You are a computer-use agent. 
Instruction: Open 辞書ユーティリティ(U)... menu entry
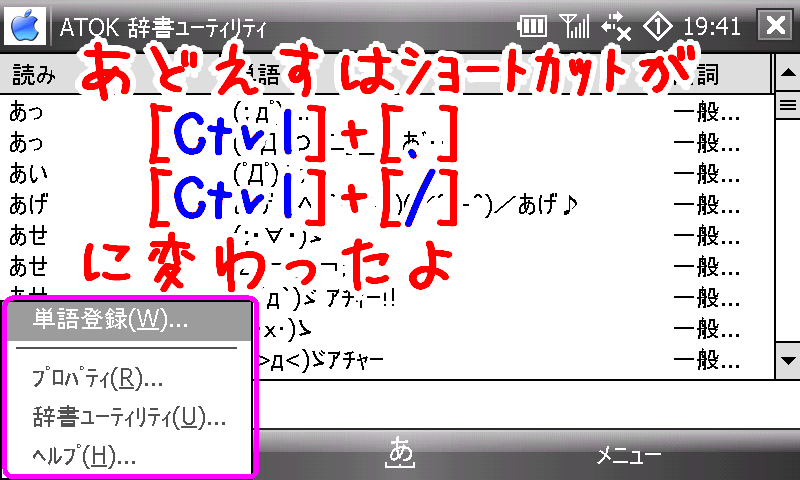(130, 417)
